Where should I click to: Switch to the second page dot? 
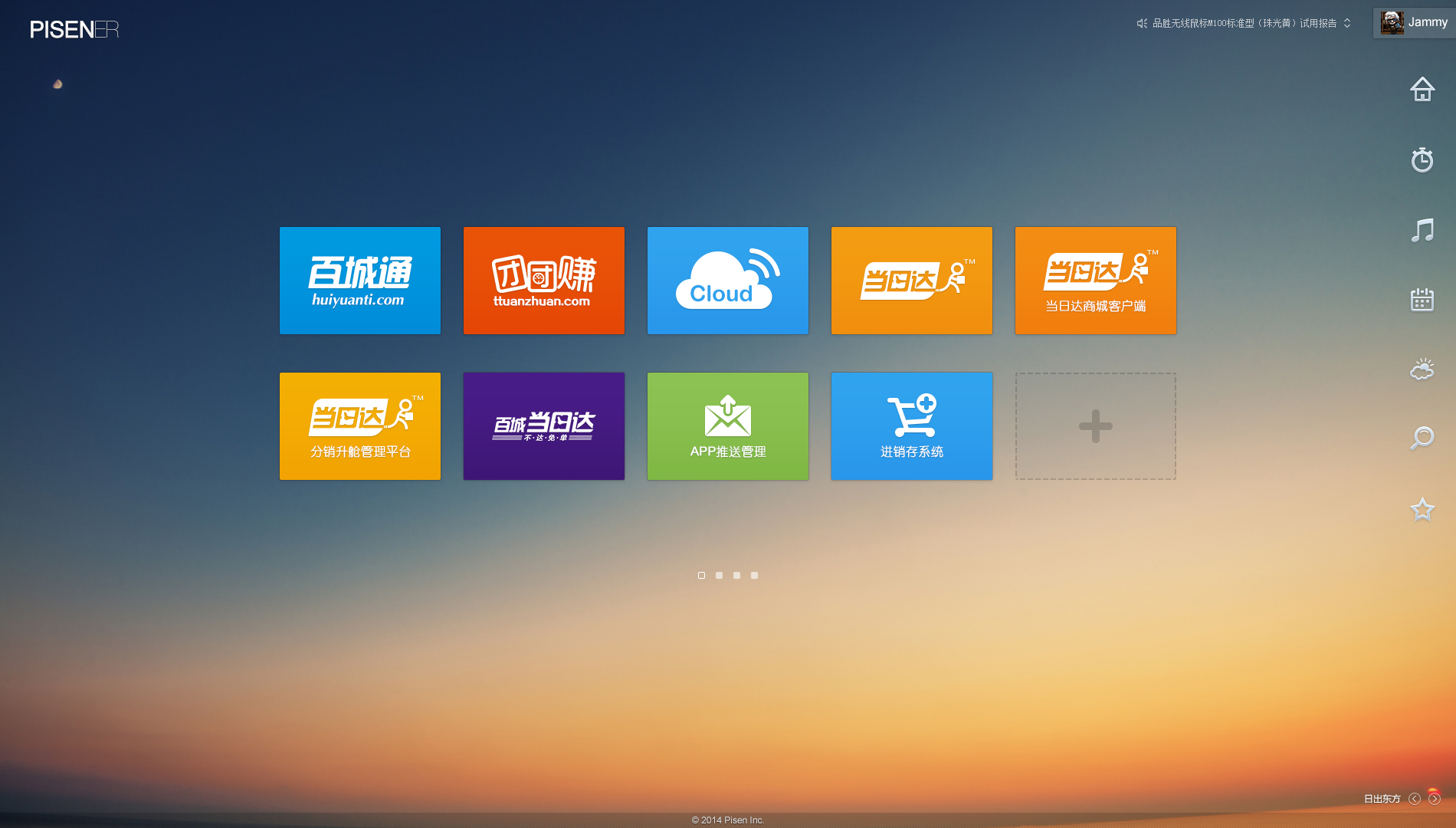point(719,575)
